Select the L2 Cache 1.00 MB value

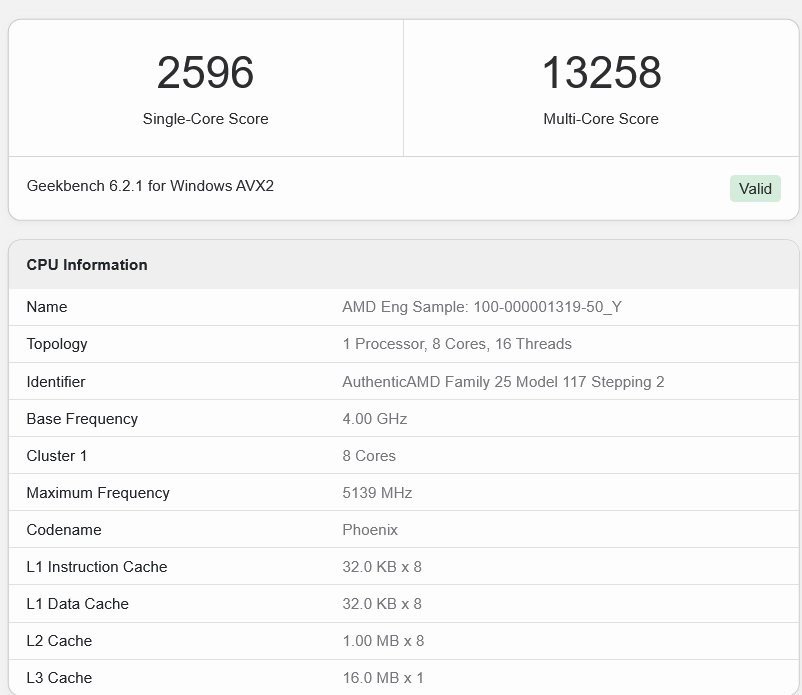[381, 640]
